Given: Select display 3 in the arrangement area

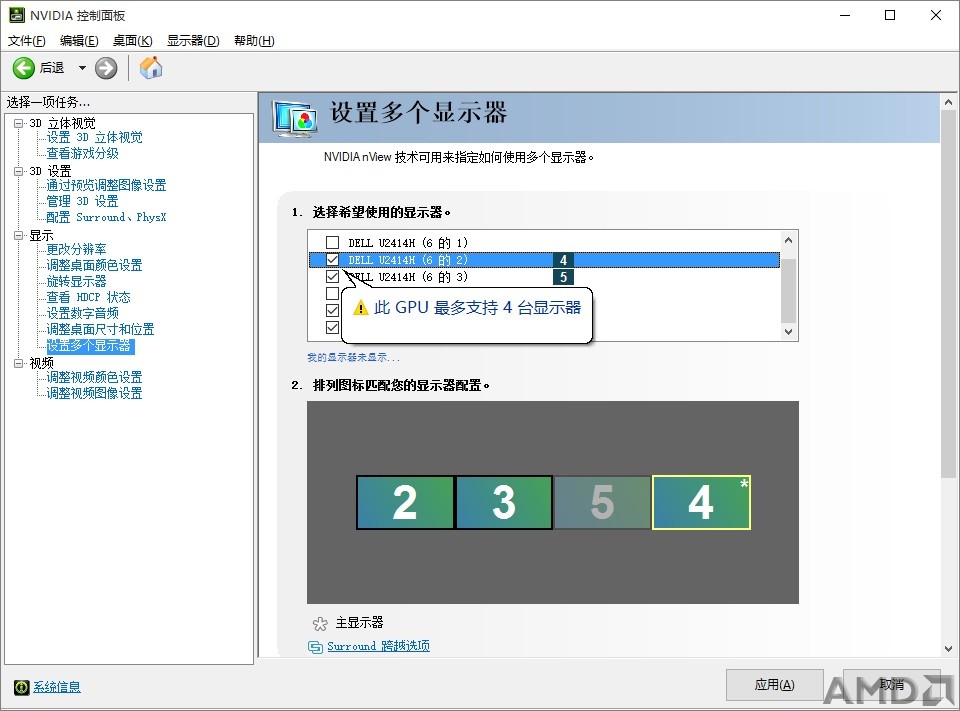Looking at the screenshot, I should [504, 502].
